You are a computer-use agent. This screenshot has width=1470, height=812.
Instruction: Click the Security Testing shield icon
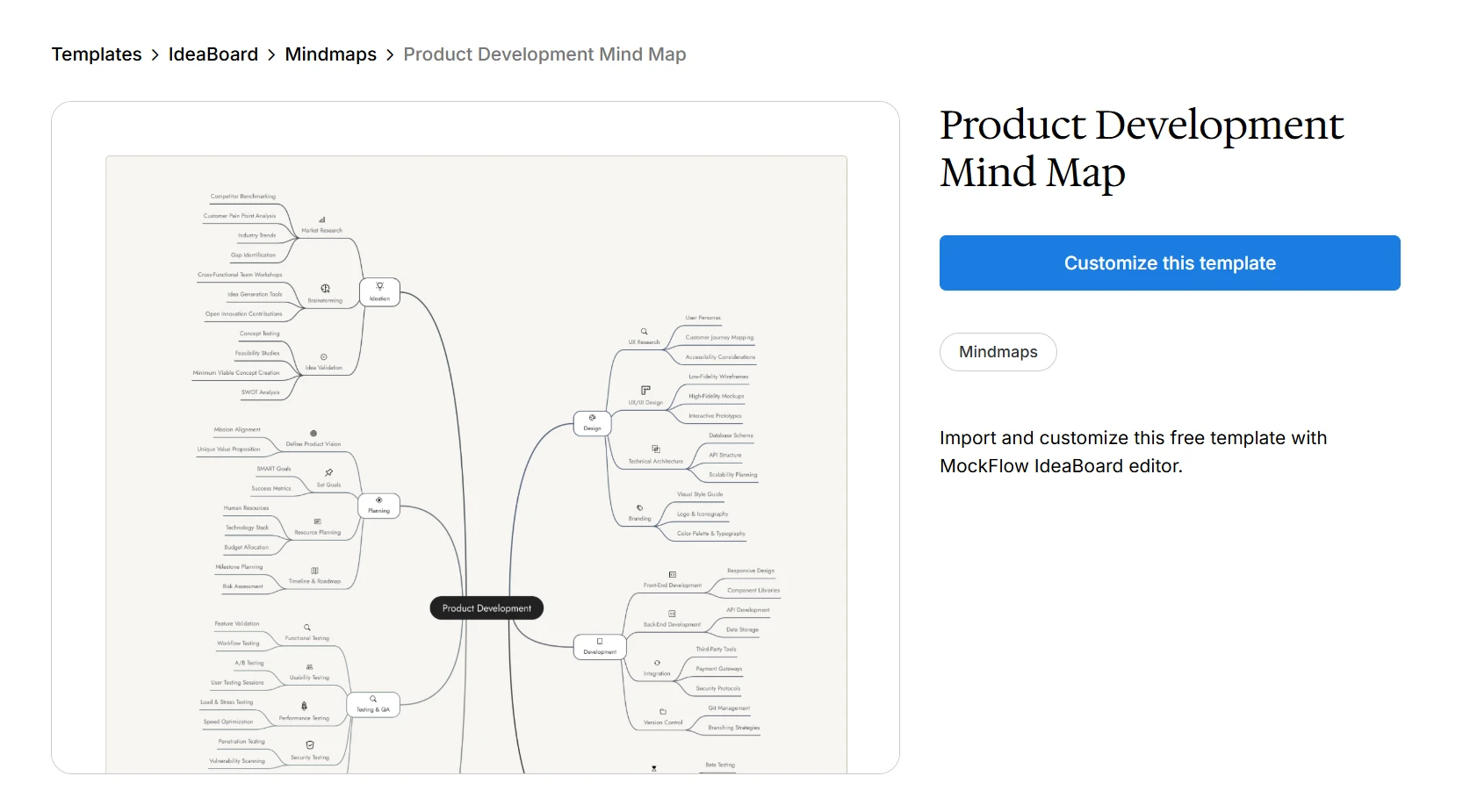tap(310, 745)
